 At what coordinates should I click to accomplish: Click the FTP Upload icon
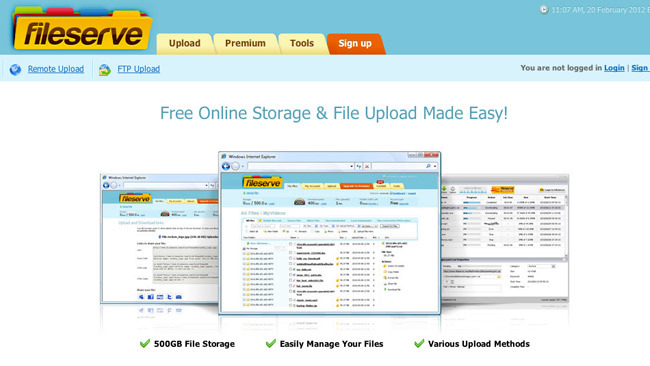(105, 70)
